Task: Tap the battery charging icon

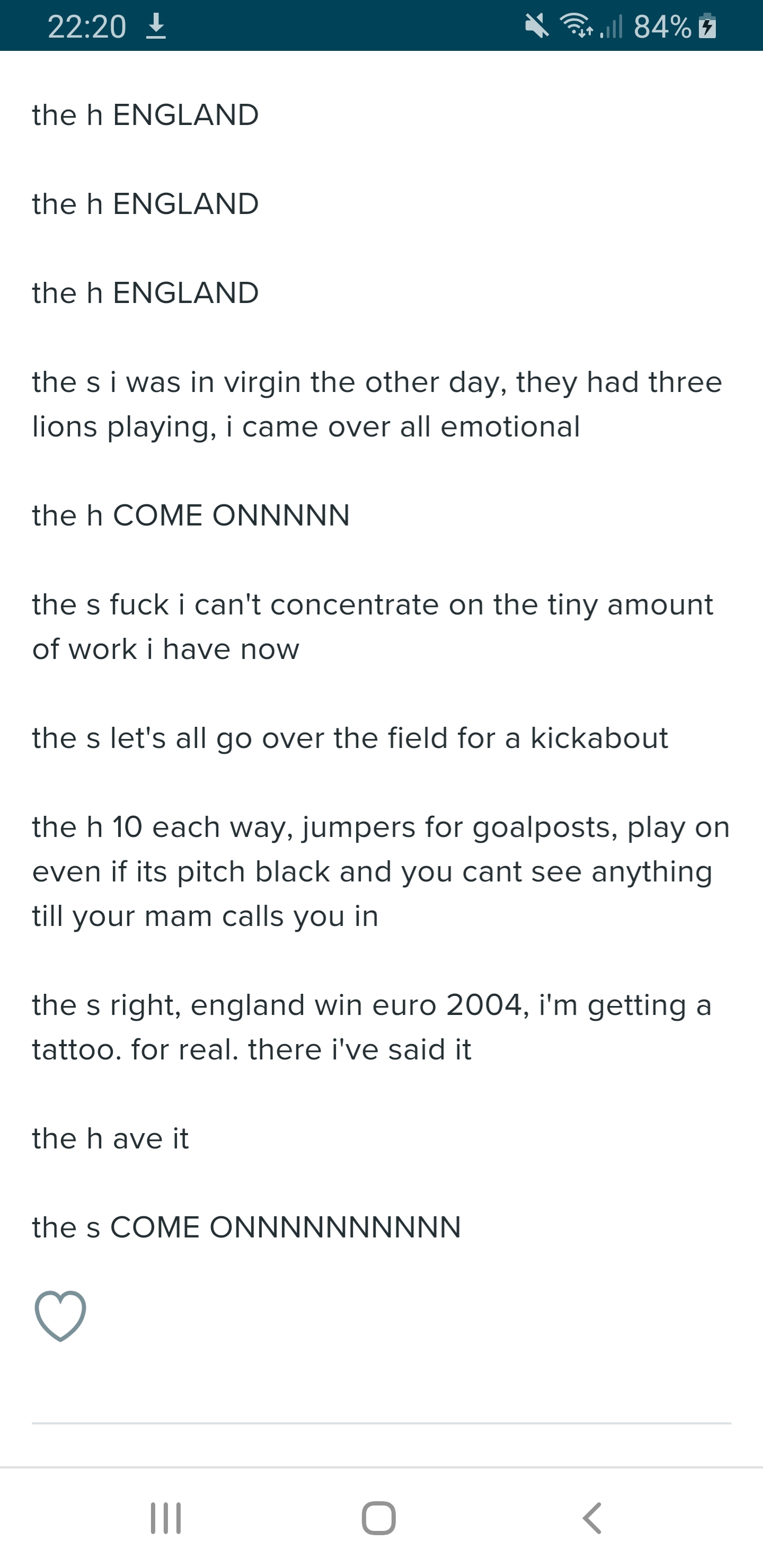Action: click(707, 26)
